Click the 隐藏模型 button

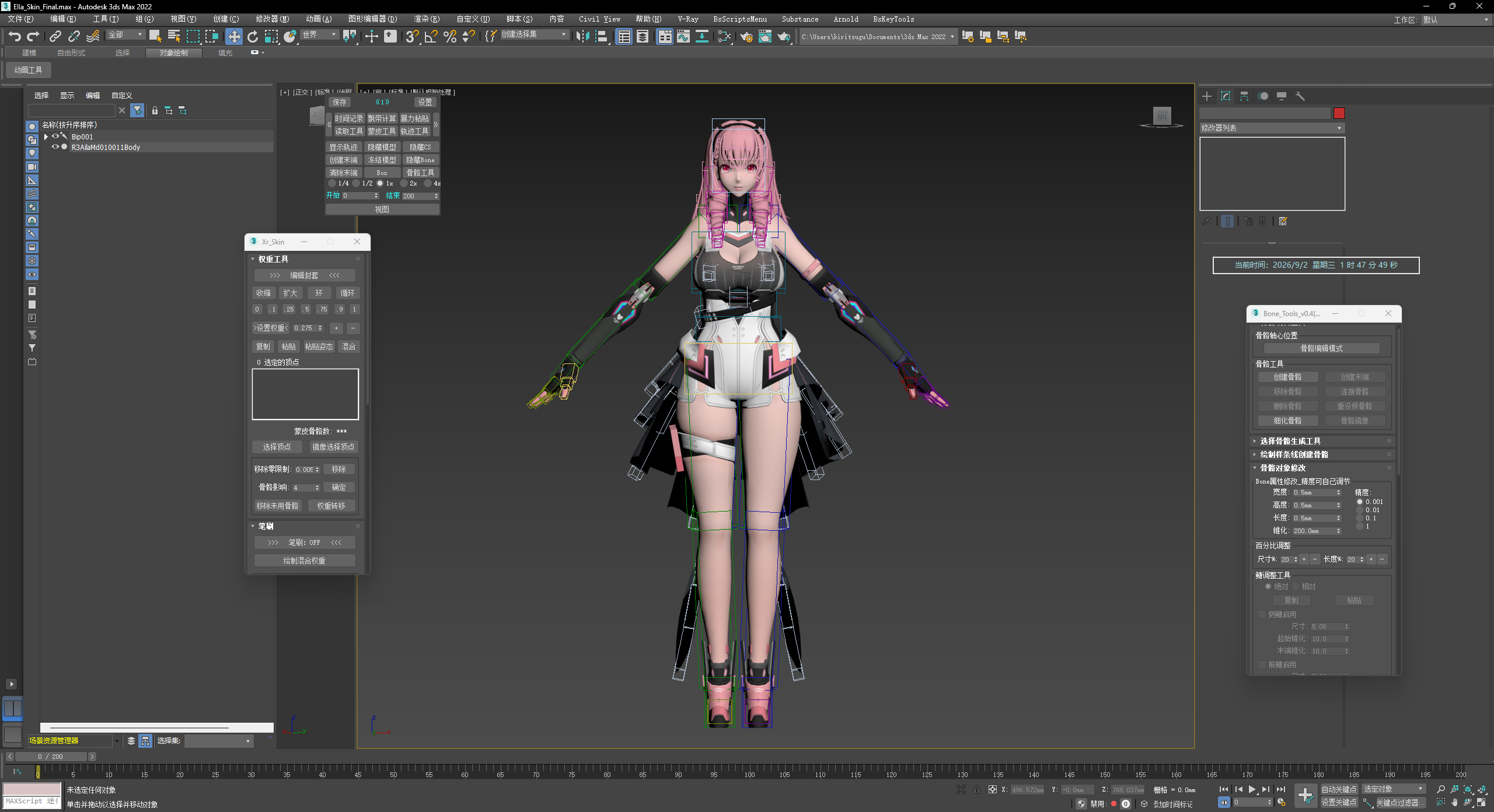(382, 147)
